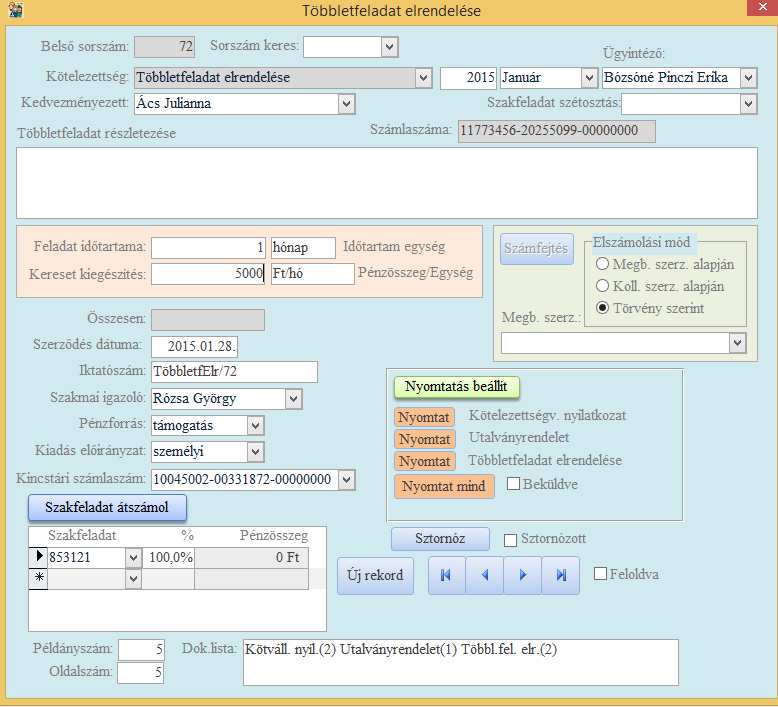Click the Dok.lista text box
The image size is (778, 707).
(x=461, y=662)
